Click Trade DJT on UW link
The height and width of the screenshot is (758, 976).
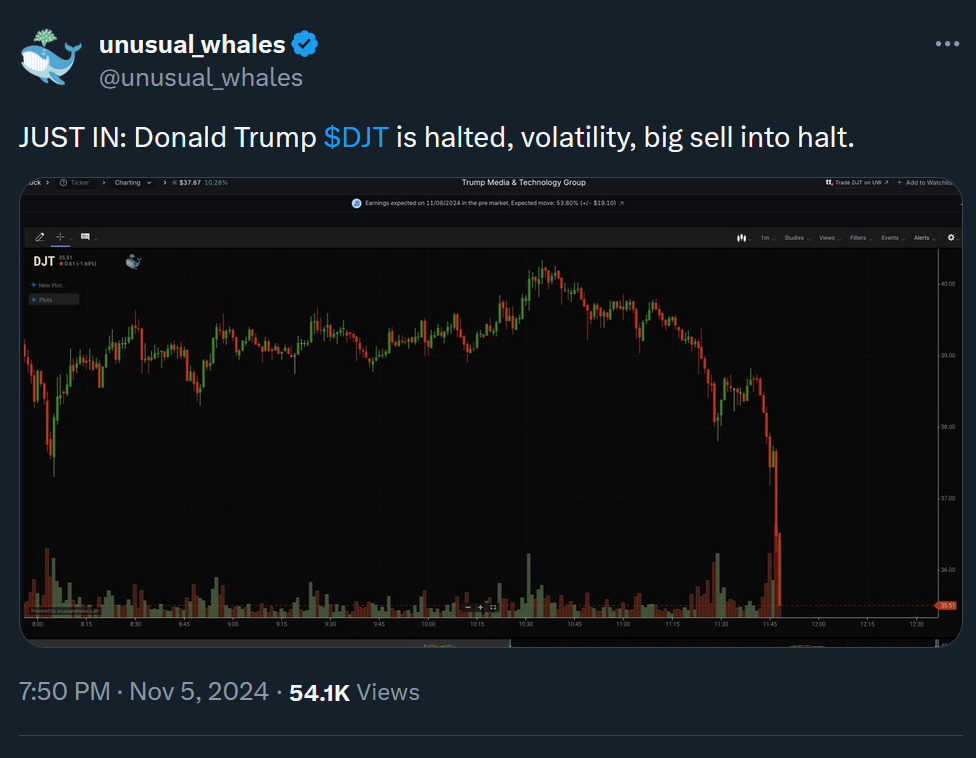click(x=855, y=183)
